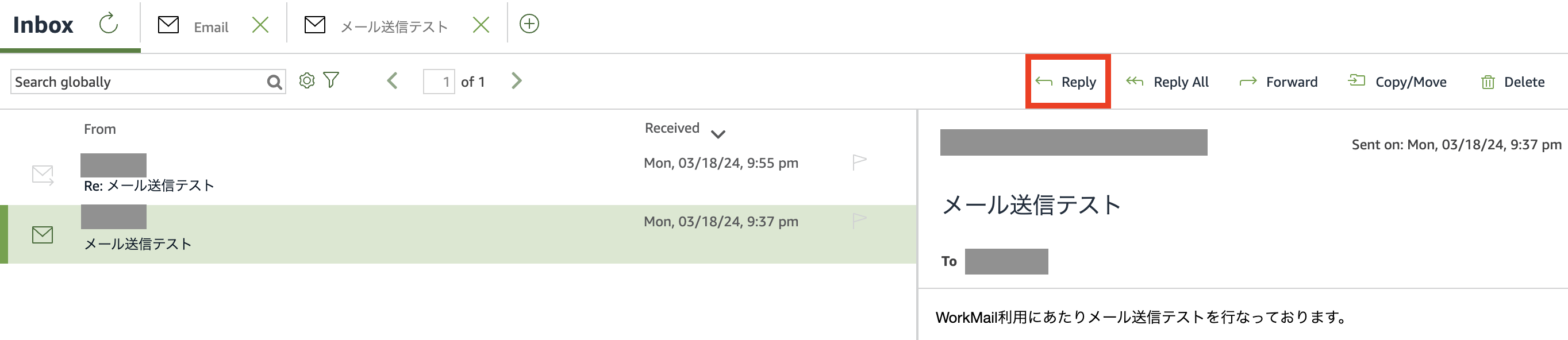The image size is (1568, 340).
Task: Flag the Re: メール送信テスト message
Action: pos(859,162)
